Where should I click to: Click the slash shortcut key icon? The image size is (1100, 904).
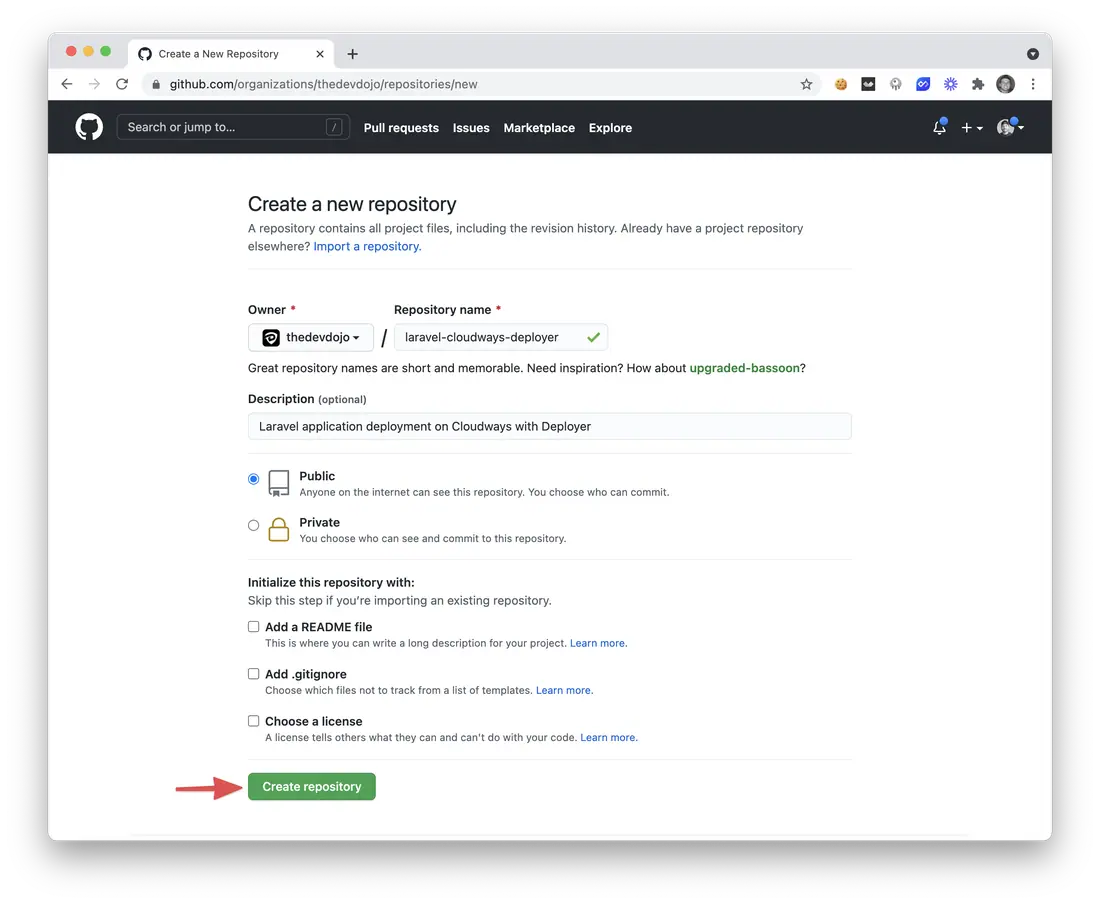[x=334, y=127]
